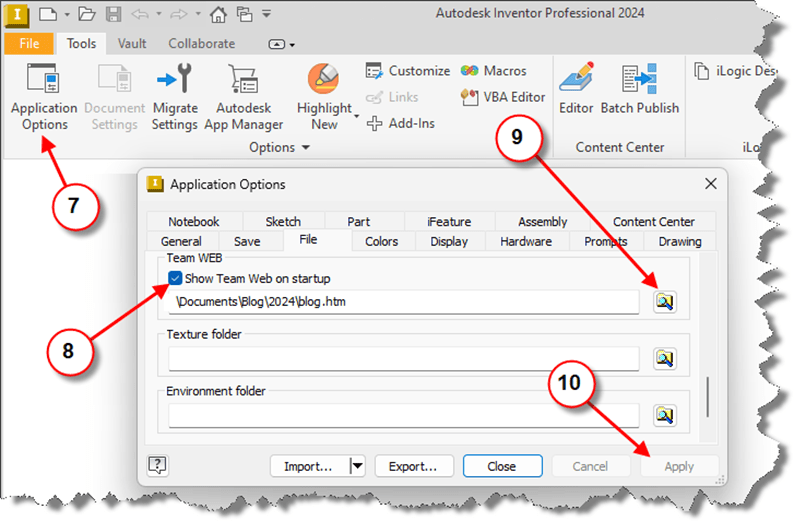Screen dimensions: 794x521
Task: Switch to the Notebook options tab
Action: click(x=193, y=222)
